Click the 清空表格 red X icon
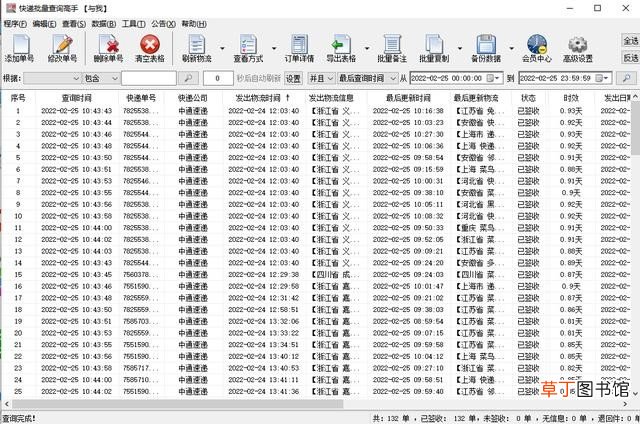Image resolution: width=640 pixels, height=424 pixels. point(150,48)
